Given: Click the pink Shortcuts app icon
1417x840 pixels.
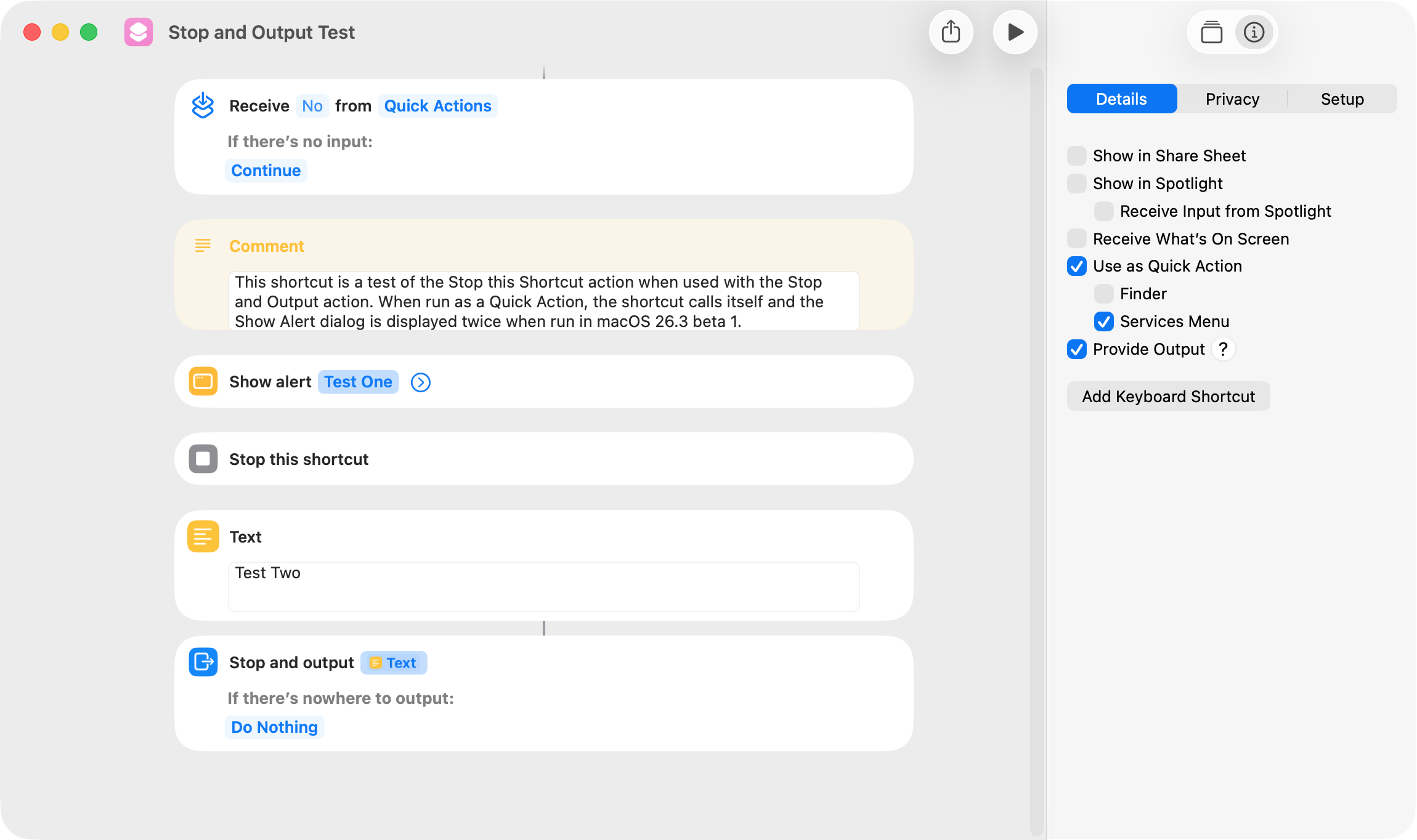Looking at the screenshot, I should pos(139,32).
